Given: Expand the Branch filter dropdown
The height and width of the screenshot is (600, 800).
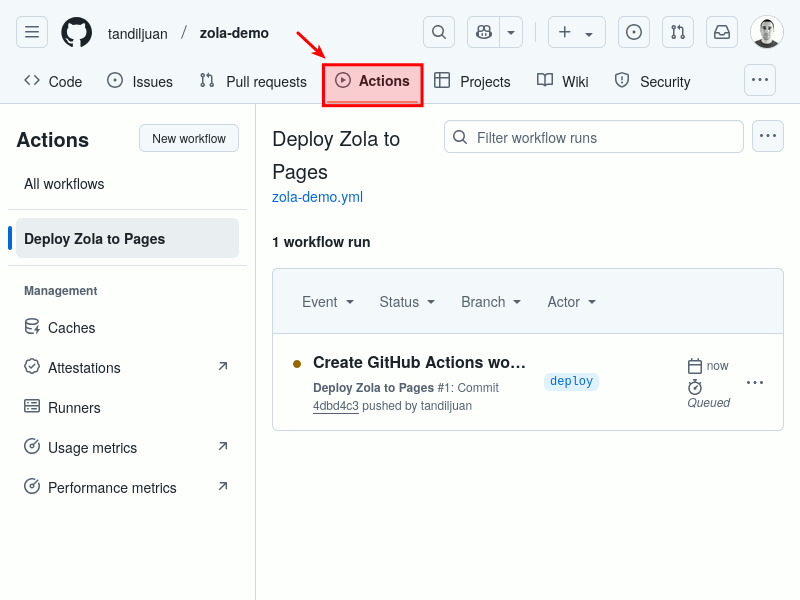Looking at the screenshot, I should (491, 302).
